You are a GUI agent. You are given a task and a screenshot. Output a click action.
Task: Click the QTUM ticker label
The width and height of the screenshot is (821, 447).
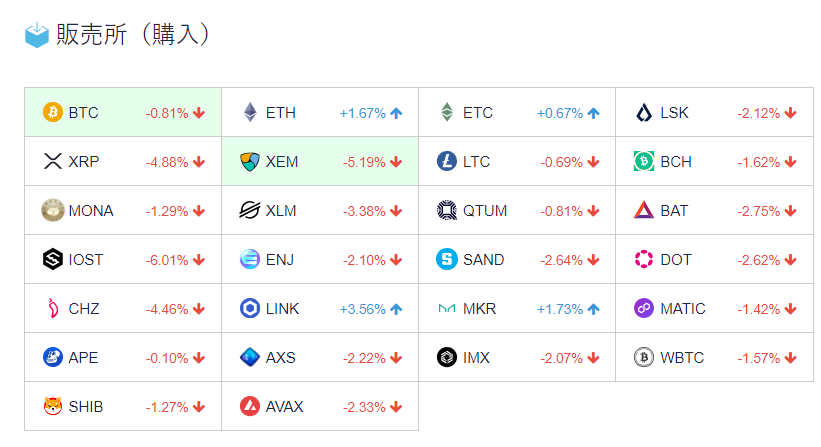tap(485, 211)
